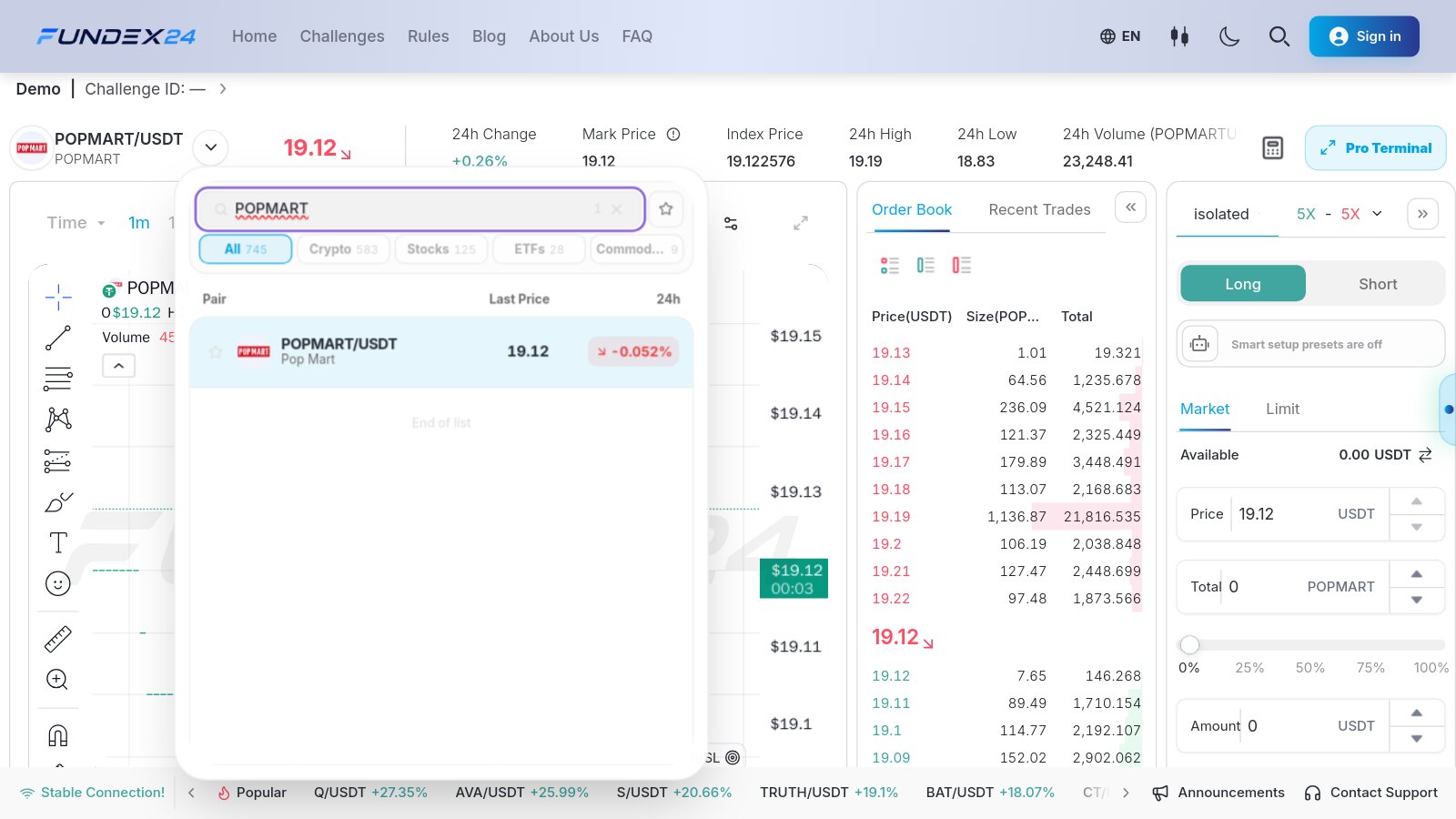
Task: Click the POPMART pair search field
Action: coord(420,208)
